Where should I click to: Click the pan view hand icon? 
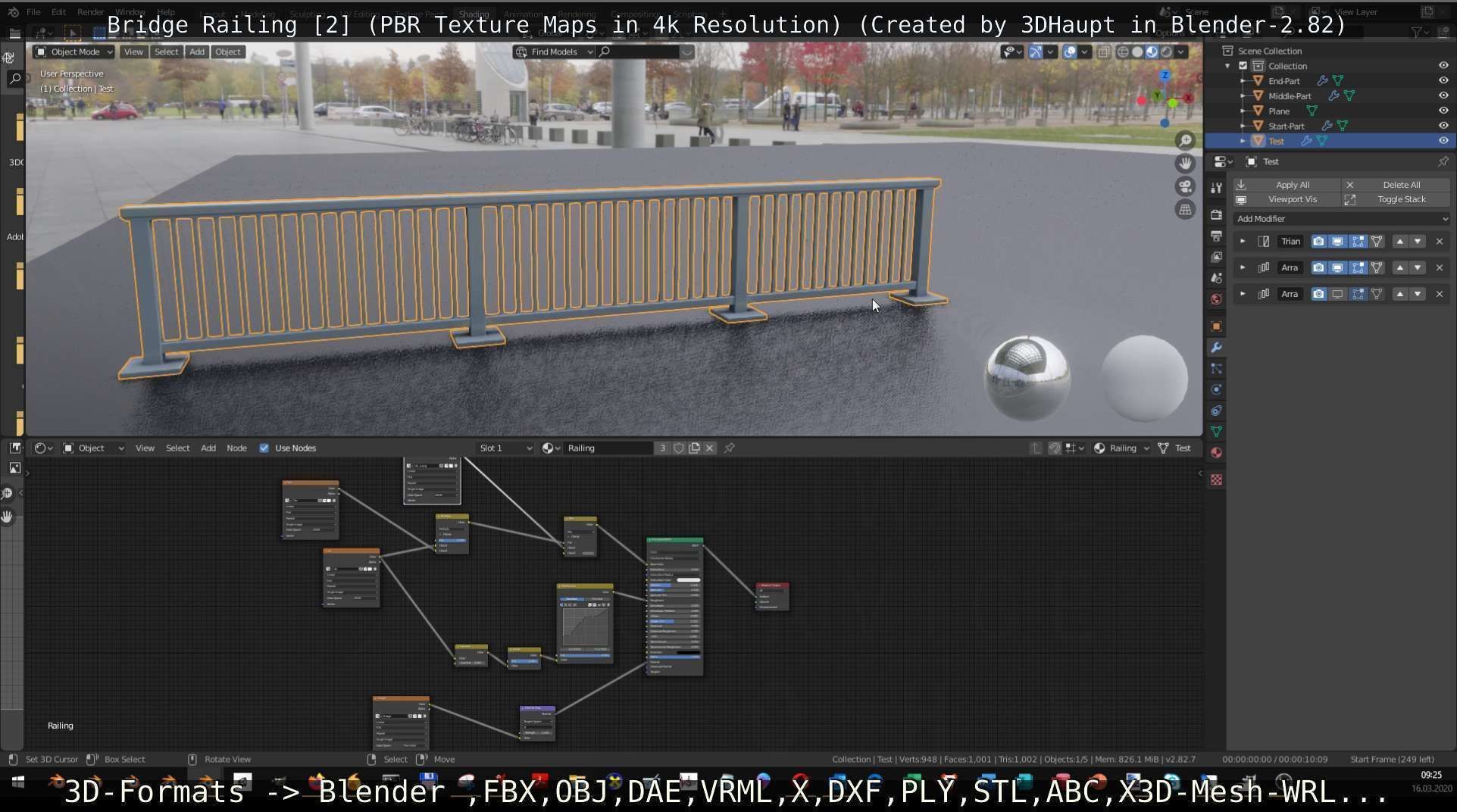tap(1185, 163)
